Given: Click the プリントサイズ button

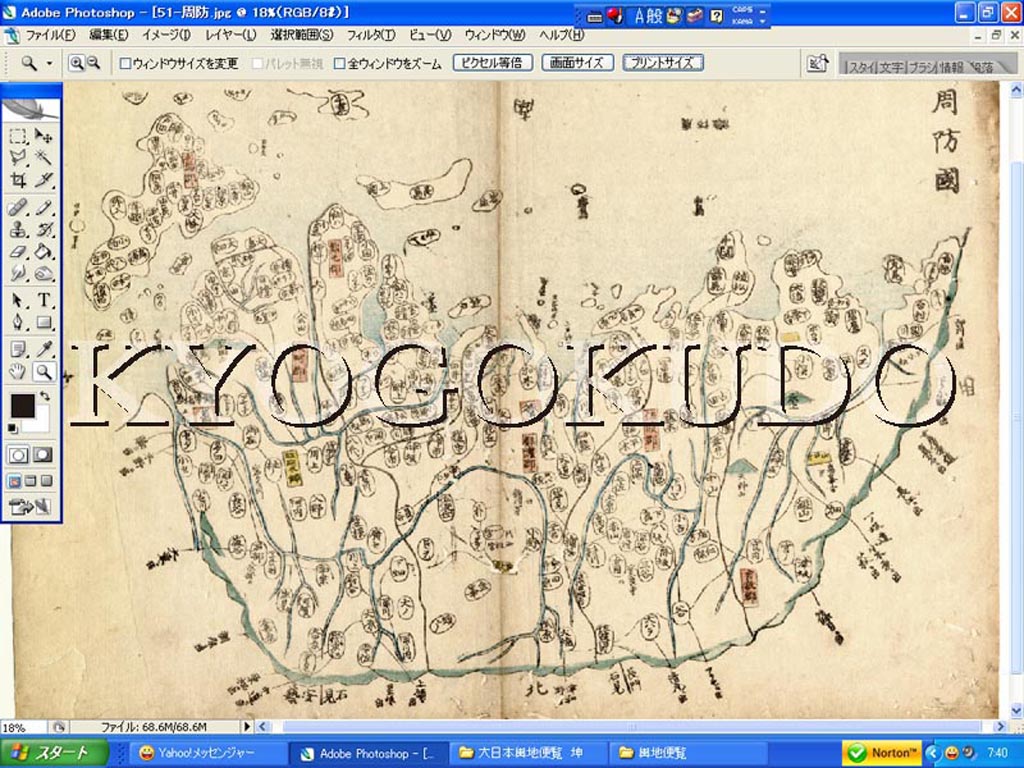Looking at the screenshot, I should [662, 63].
